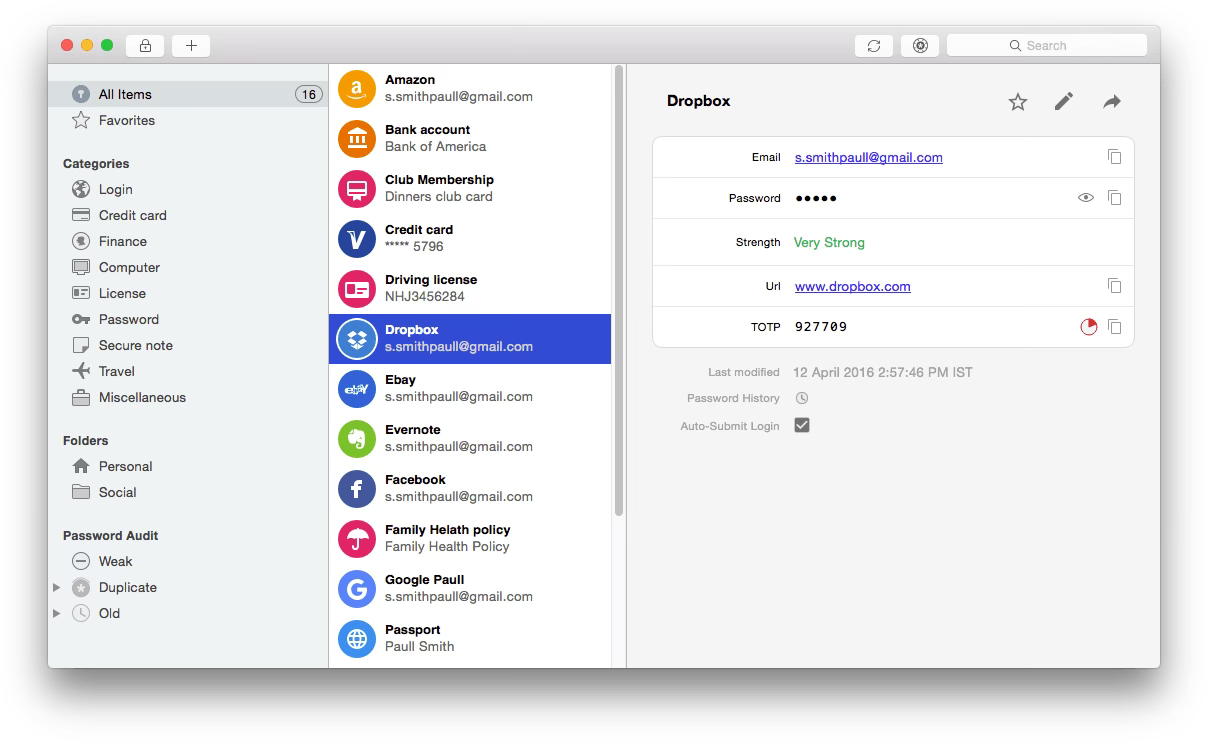Screen dimensions: 1208x742
Task: Click the Very Strong strength text
Action: coord(829,242)
